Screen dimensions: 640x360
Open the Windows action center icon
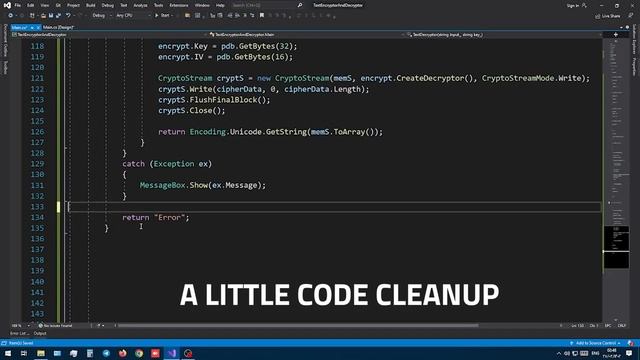[x=629, y=353]
